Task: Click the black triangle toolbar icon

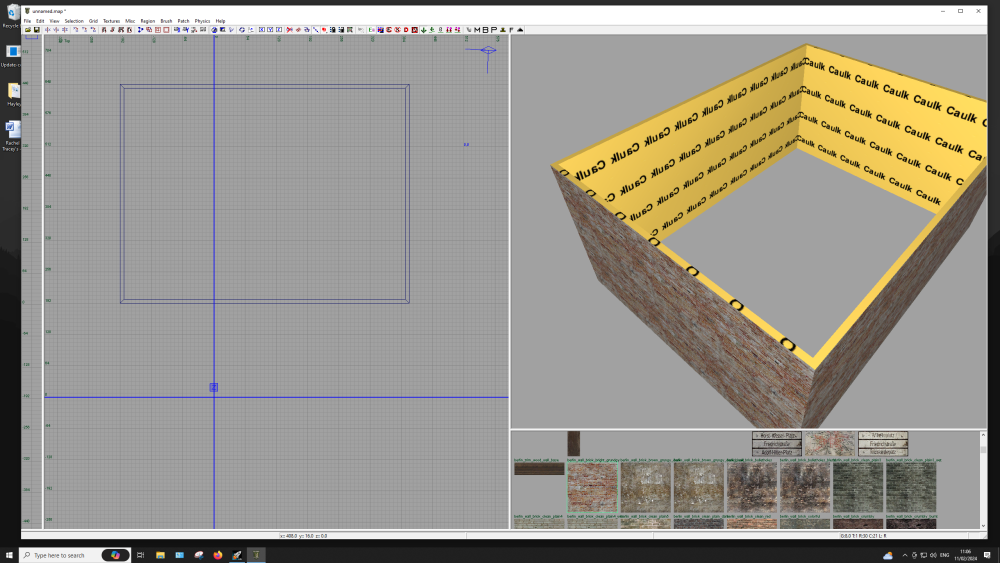Action: click(520, 29)
